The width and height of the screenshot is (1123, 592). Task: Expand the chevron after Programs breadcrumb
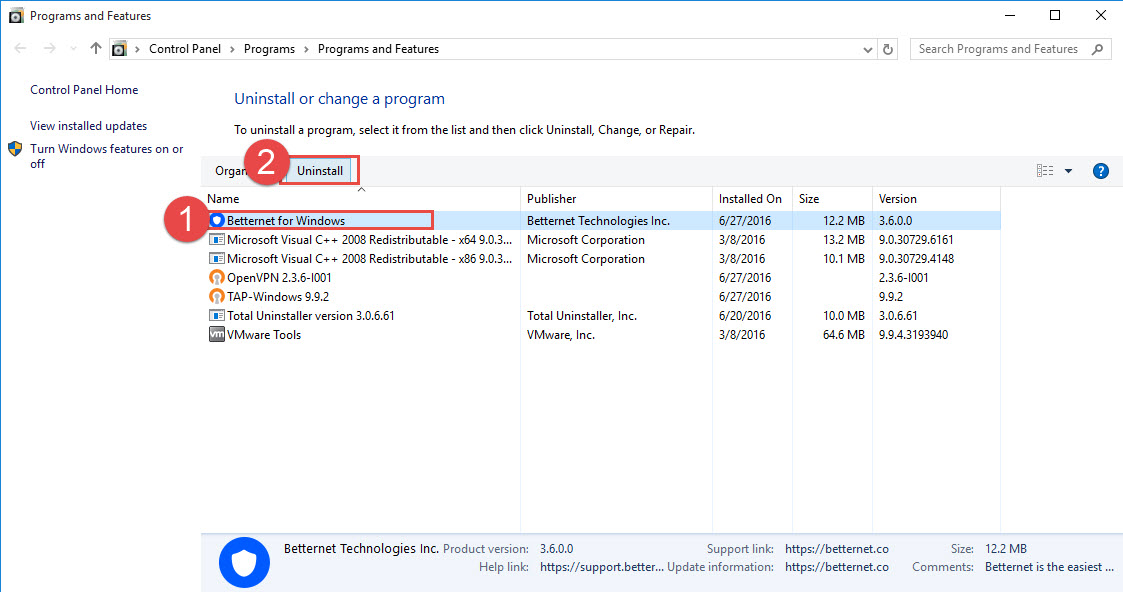tap(307, 49)
